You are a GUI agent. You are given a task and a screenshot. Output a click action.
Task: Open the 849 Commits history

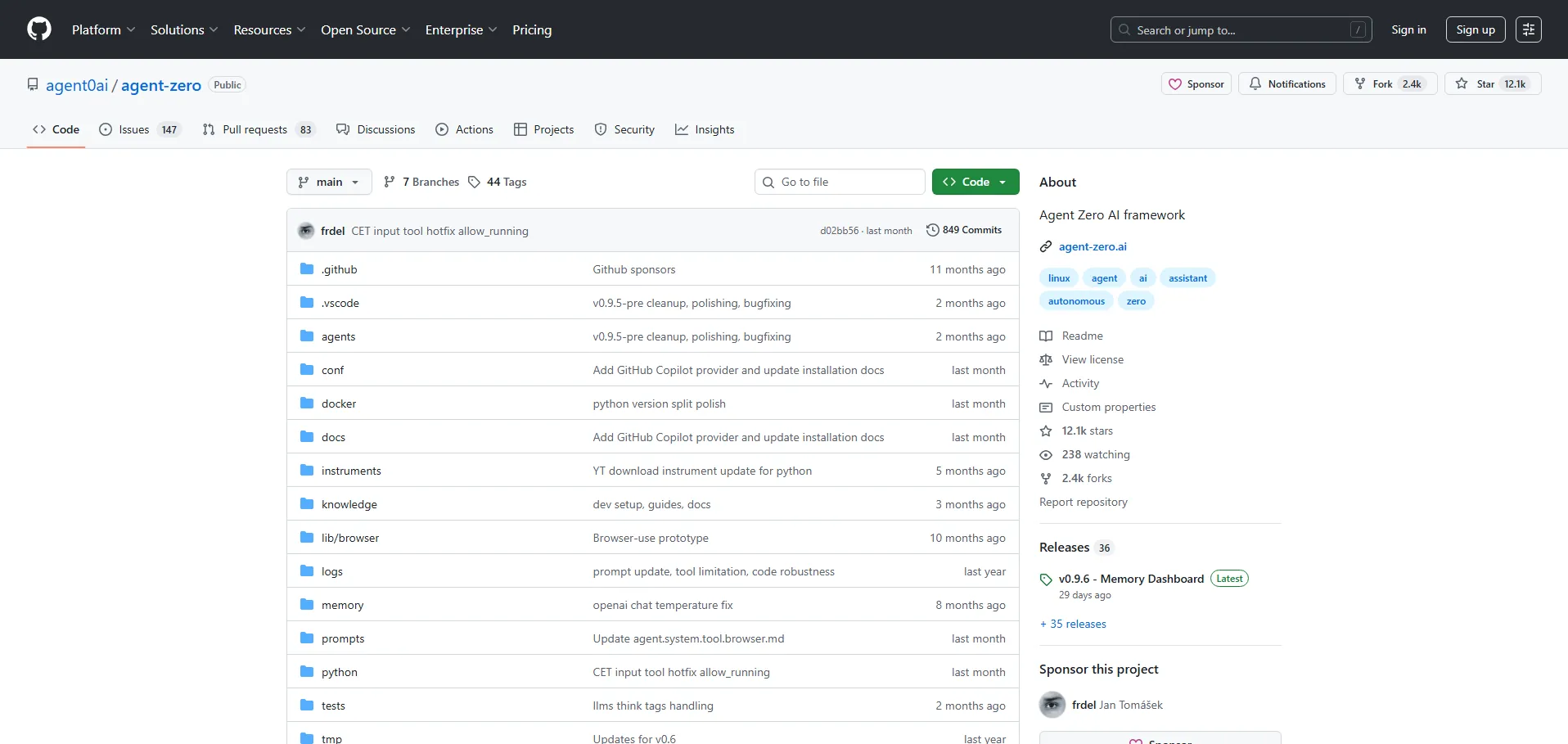[963, 230]
